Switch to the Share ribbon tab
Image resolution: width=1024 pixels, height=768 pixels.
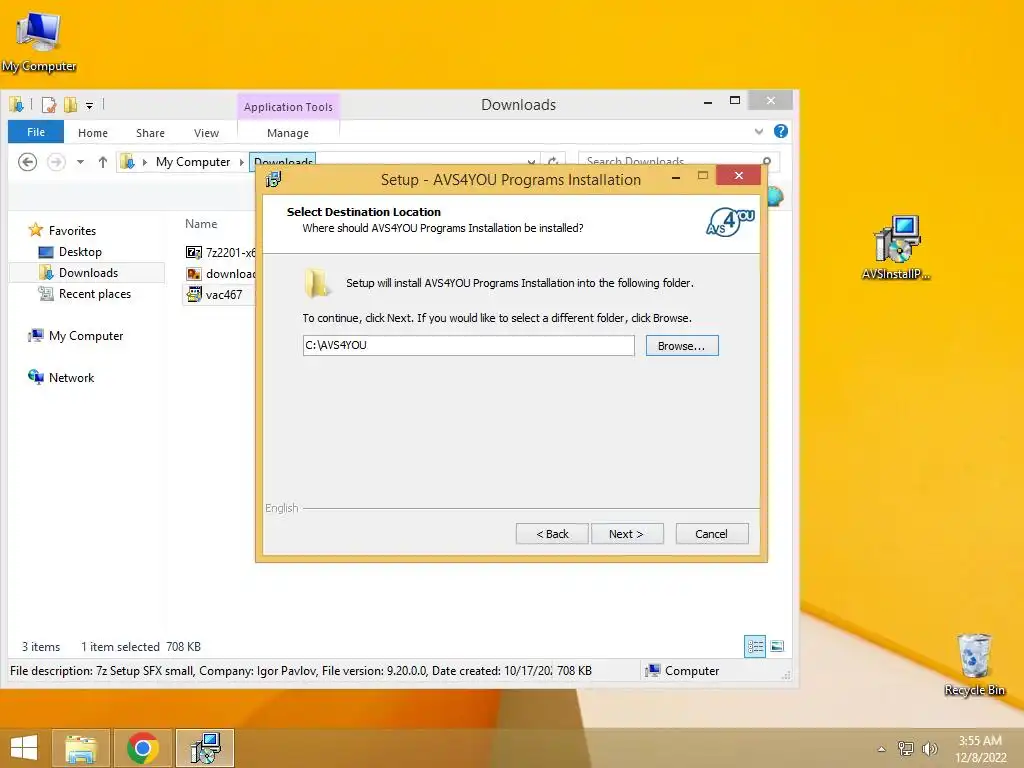pos(150,133)
